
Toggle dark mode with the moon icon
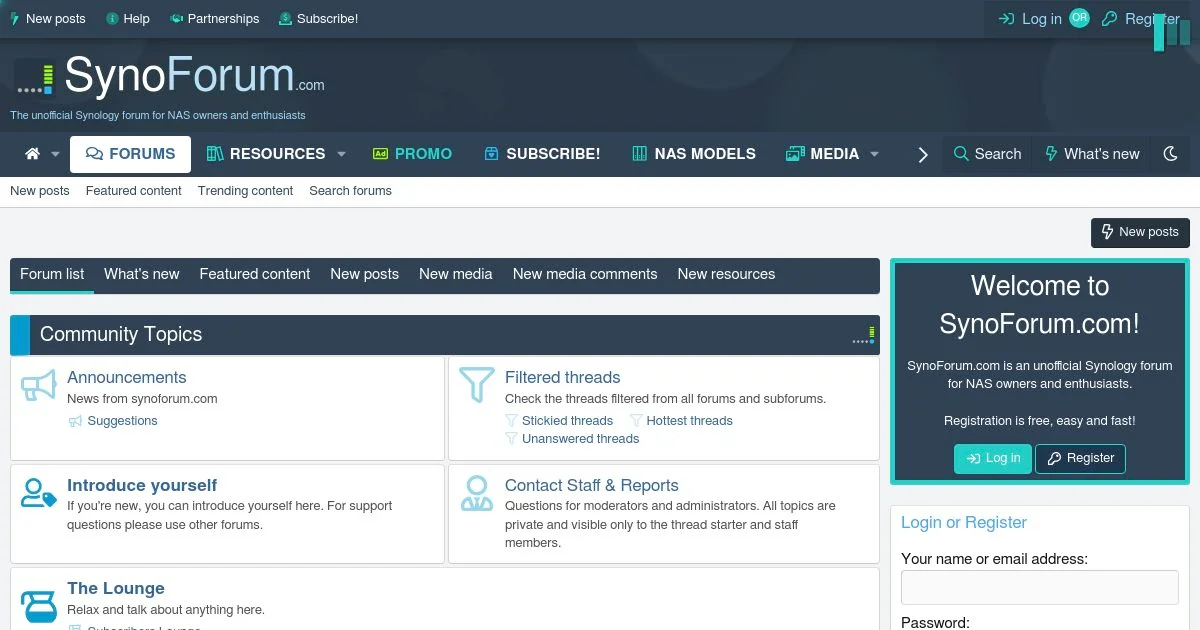1171,154
